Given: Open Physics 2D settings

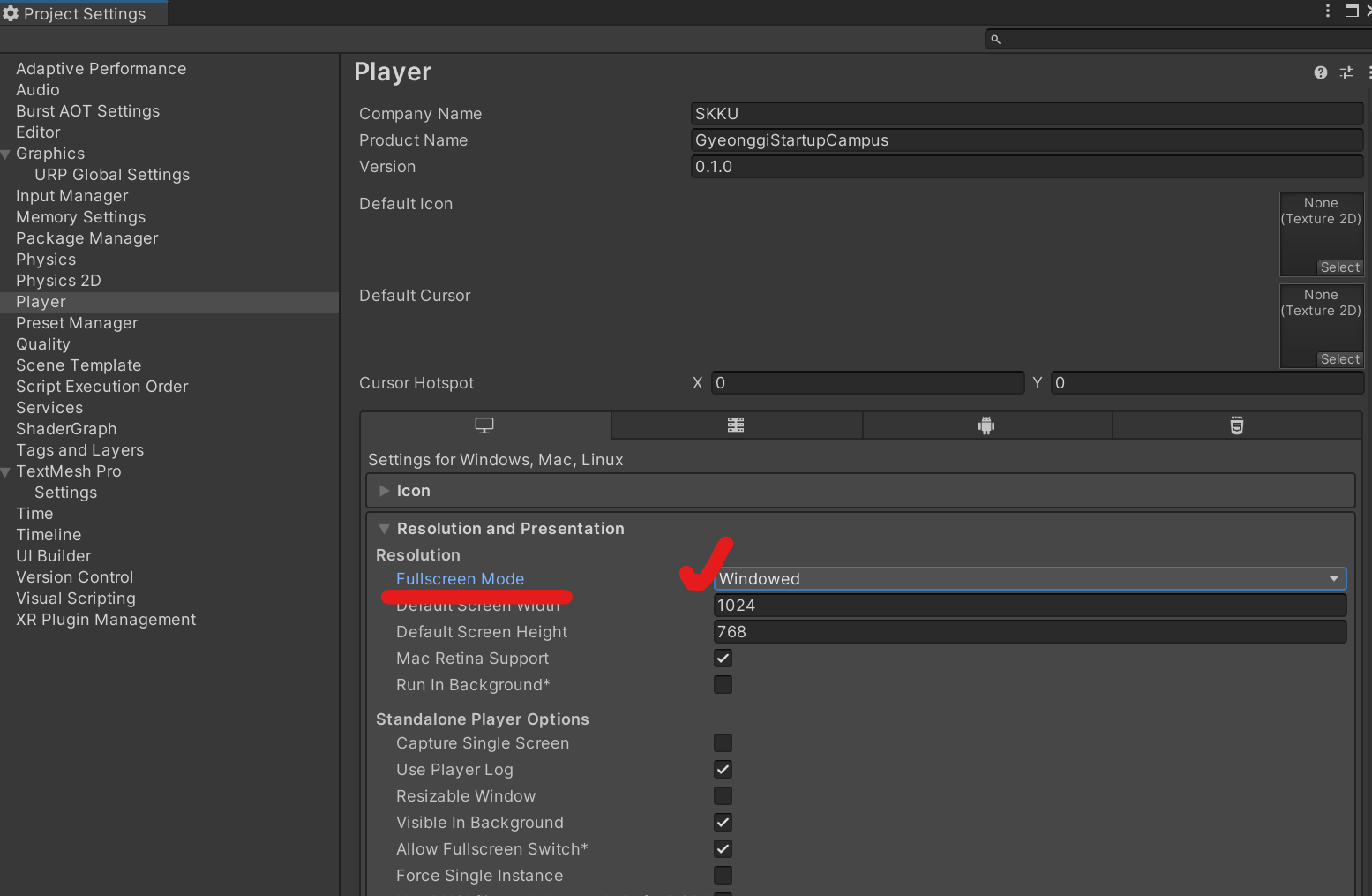Looking at the screenshot, I should tap(58, 281).
